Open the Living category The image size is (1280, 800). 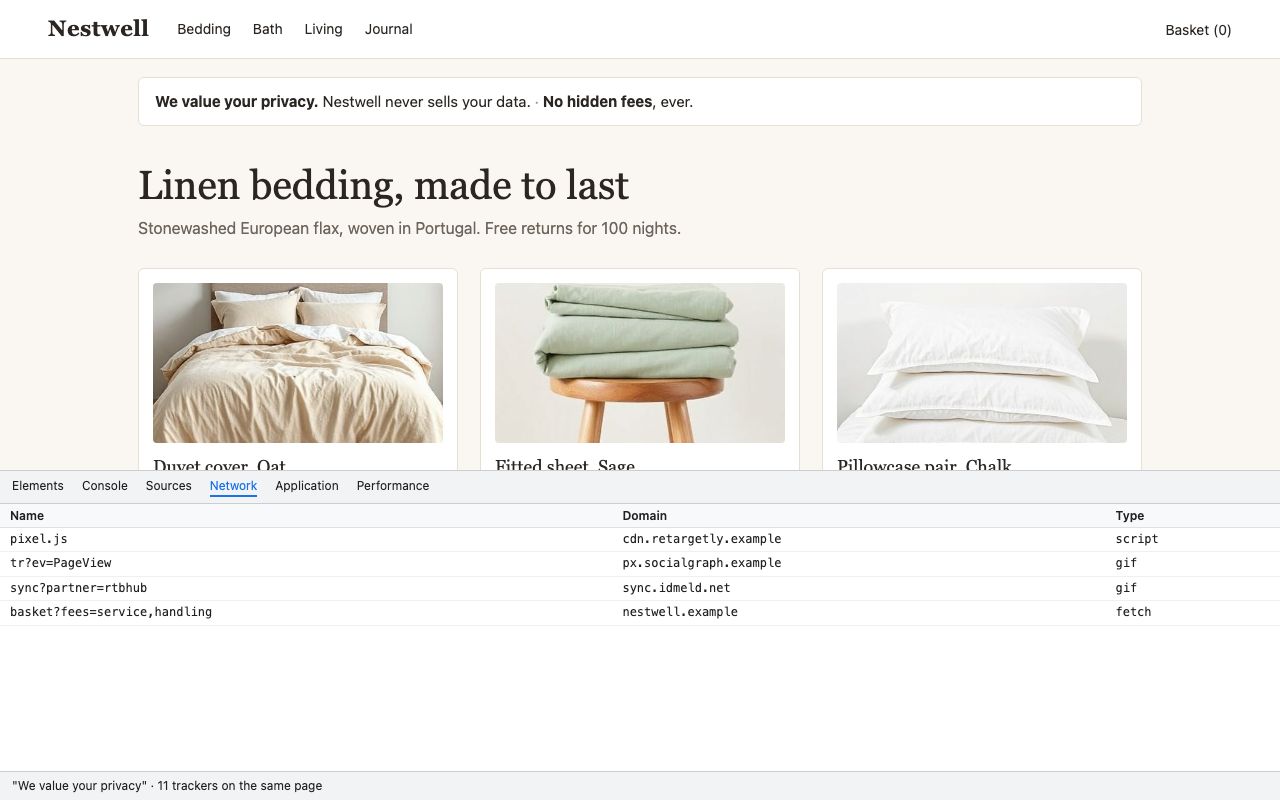(323, 29)
